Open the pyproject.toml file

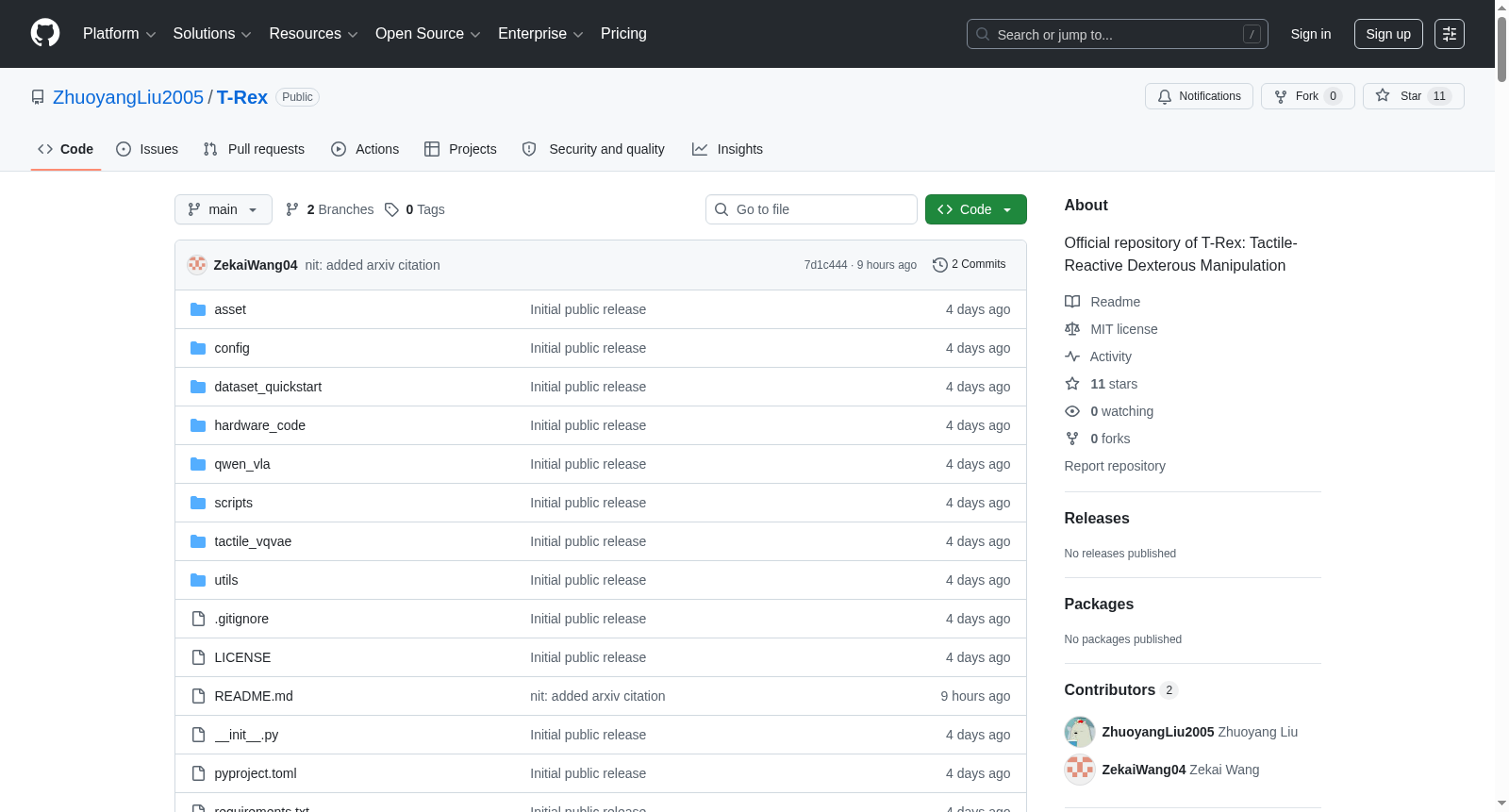pyautogui.click(x=256, y=773)
